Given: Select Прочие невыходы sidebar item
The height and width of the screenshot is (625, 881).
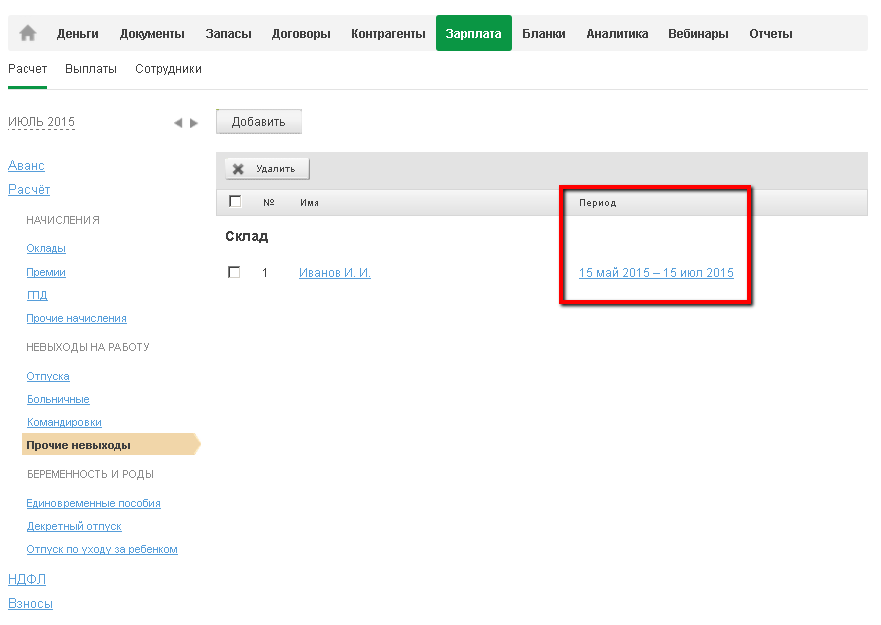Looking at the screenshot, I should click(111, 445).
